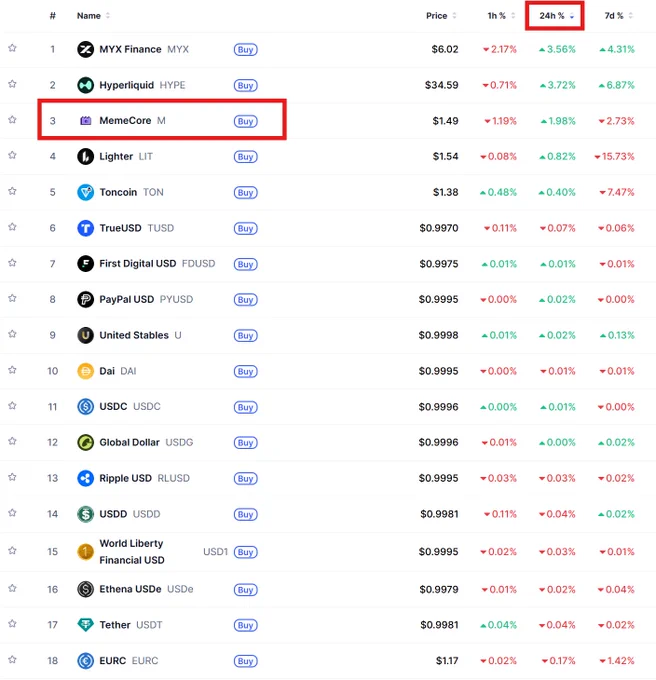Click the USDC coin logo
The width and height of the screenshot is (656, 680).
coord(85,407)
